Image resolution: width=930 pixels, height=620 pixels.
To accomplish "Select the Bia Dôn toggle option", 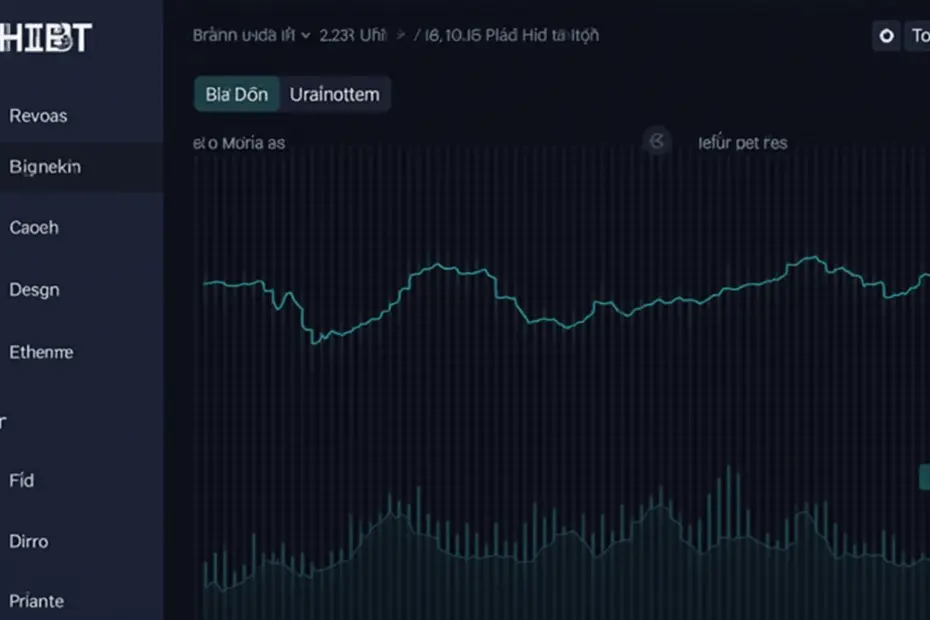I will tap(237, 94).
